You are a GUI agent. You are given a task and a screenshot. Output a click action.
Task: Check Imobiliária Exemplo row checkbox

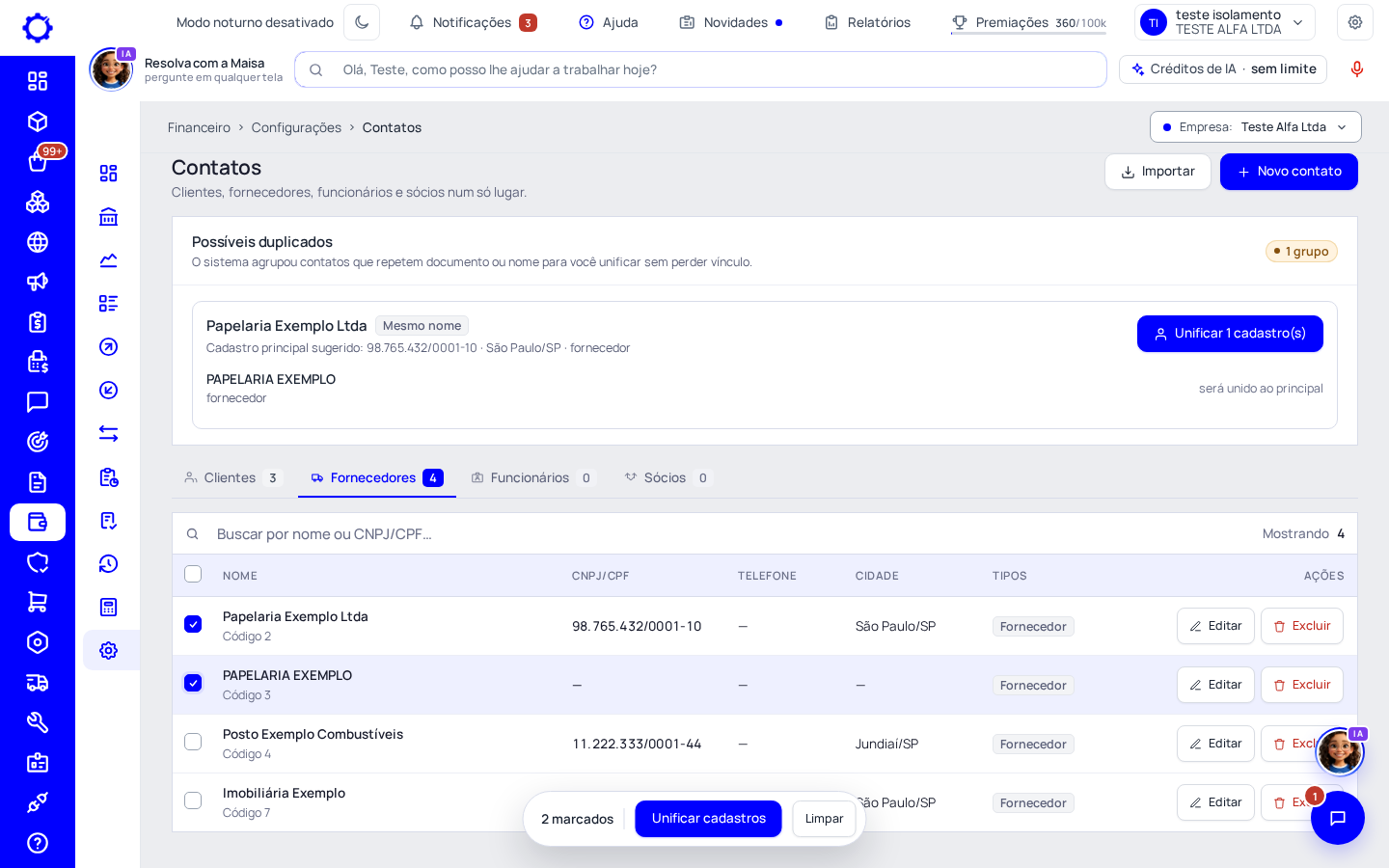click(x=193, y=800)
